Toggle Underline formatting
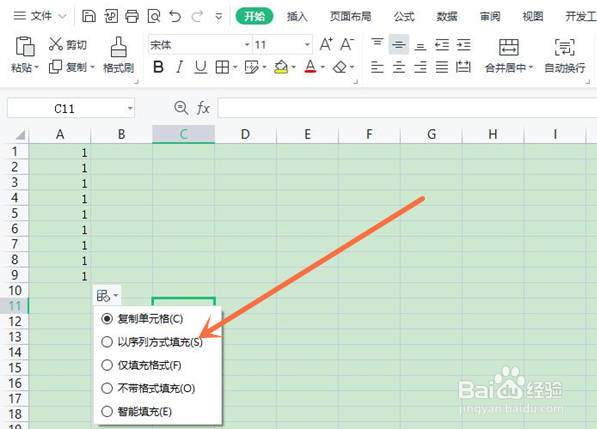The width and height of the screenshot is (597, 429). point(201,67)
